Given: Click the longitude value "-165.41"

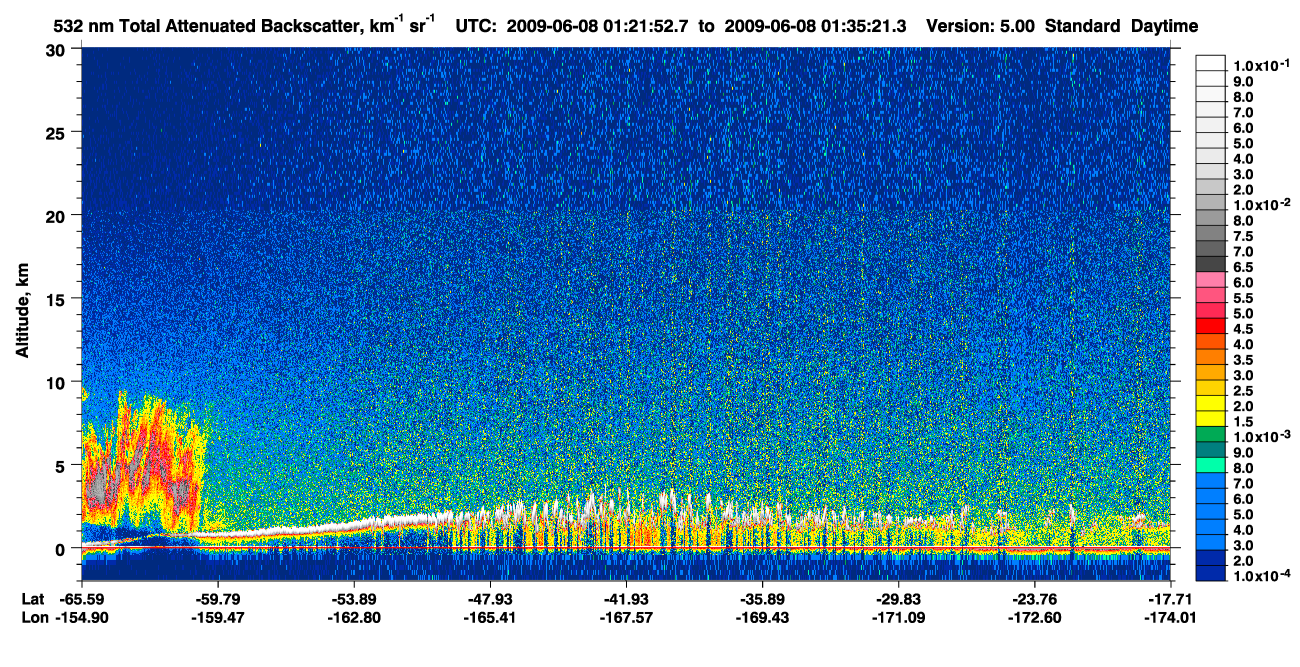Looking at the screenshot, I should coord(490,617).
